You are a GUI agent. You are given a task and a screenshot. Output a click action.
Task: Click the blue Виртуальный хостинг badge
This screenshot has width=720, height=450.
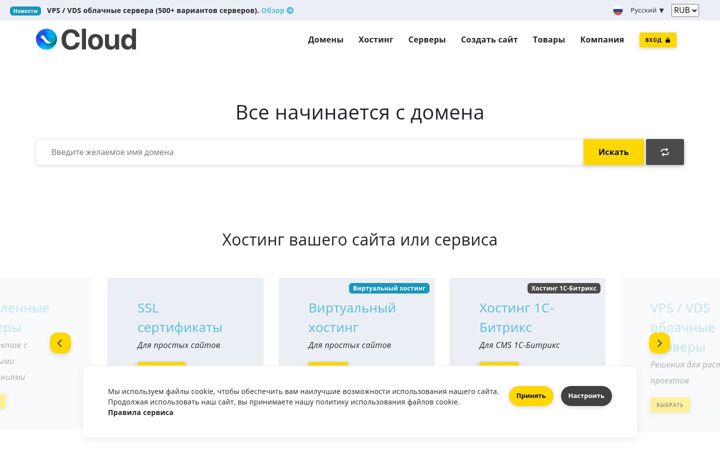389,288
